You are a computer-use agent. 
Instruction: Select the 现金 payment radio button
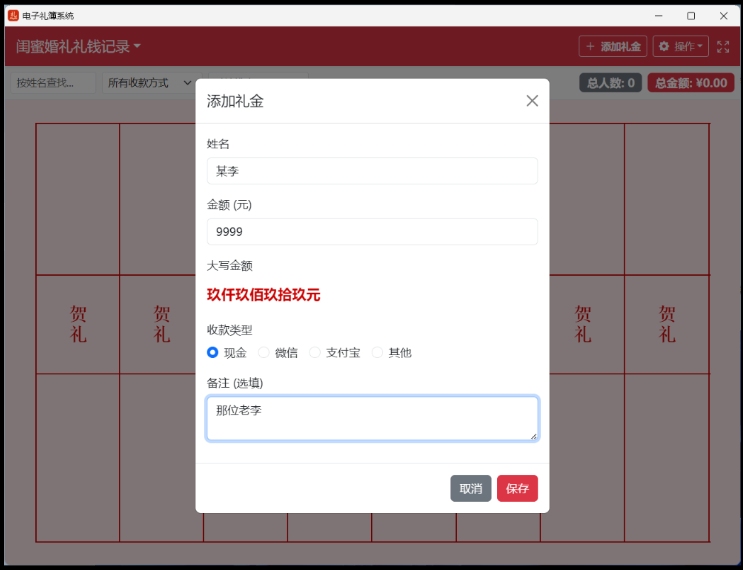[x=212, y=352]
